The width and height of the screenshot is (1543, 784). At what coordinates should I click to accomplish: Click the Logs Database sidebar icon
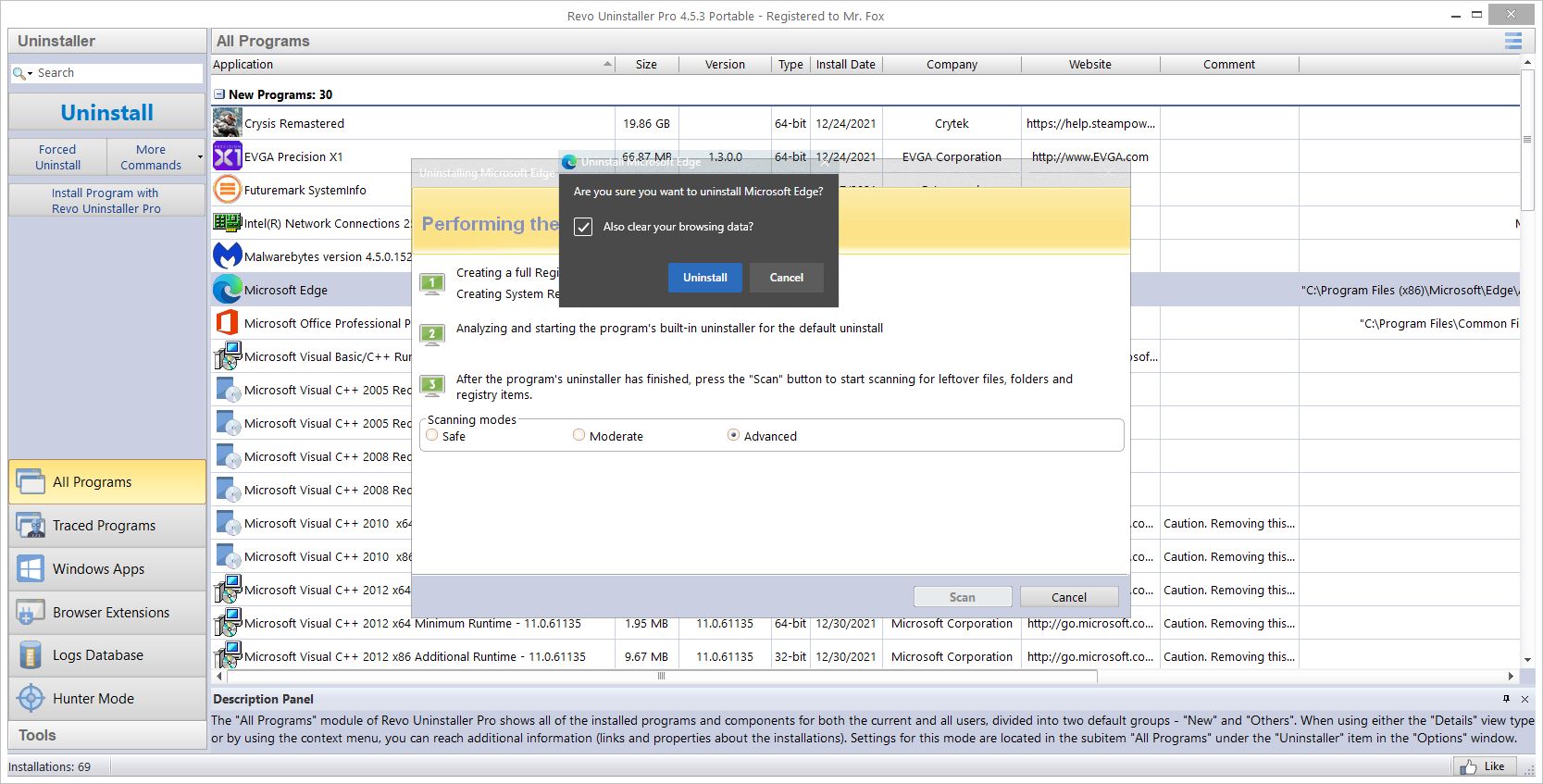[x=30, y=655]
